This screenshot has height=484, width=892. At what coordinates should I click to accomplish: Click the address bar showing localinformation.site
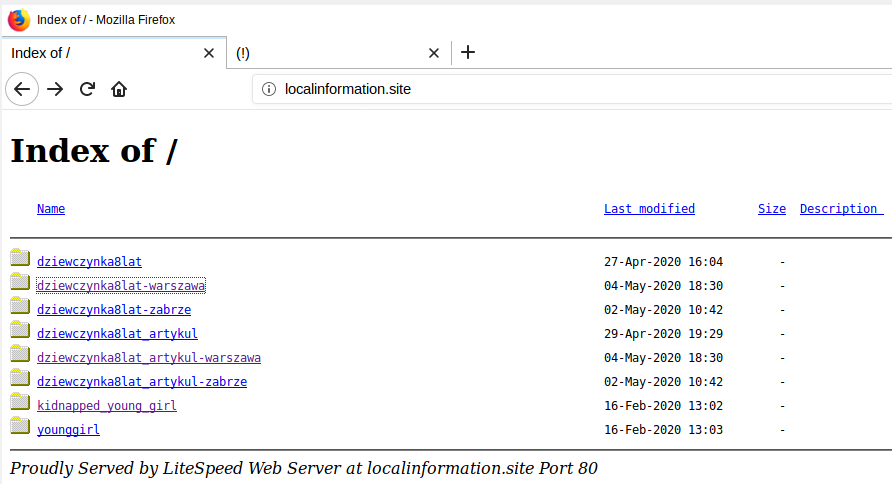click(x=560, y=89)
